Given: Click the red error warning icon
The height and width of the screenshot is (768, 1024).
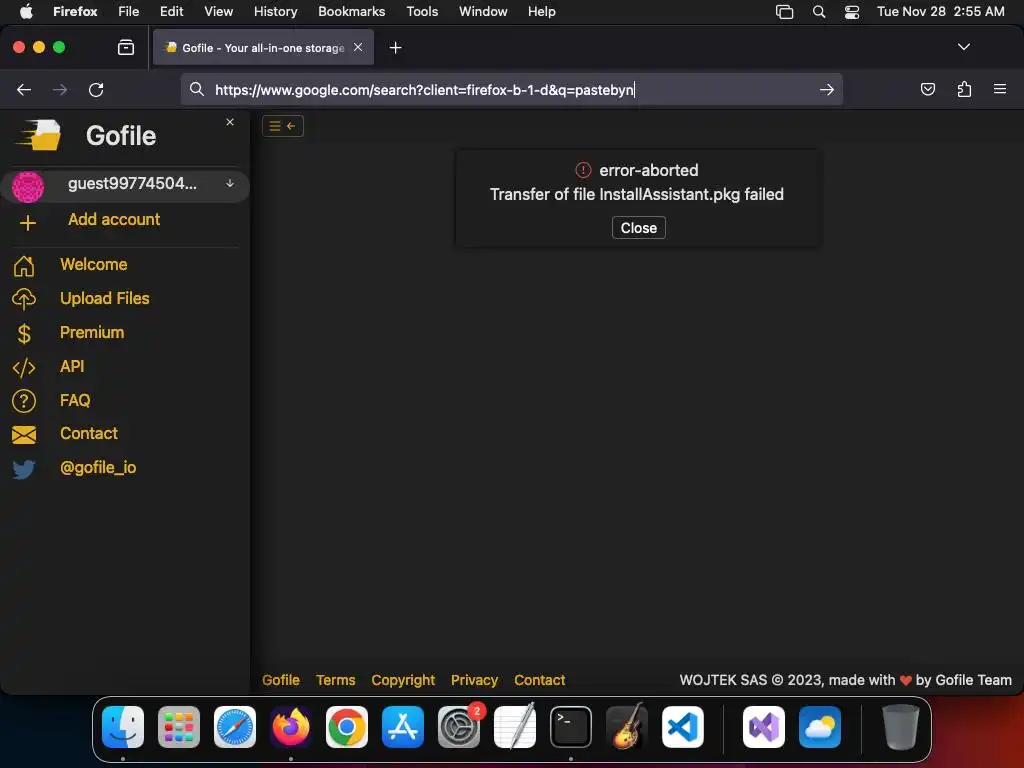Looking at the screenshot, I should [x=583, y=170].
